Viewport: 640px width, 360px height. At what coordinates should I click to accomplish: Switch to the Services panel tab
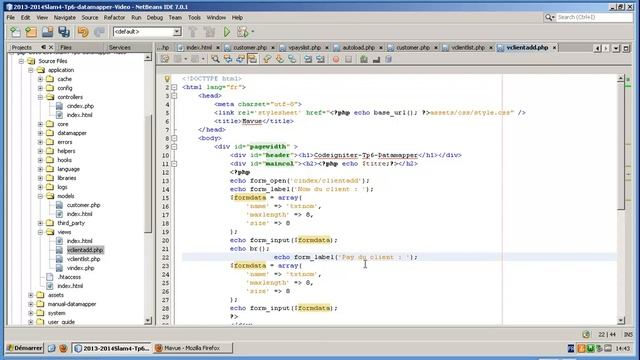(x=120, y=47)
